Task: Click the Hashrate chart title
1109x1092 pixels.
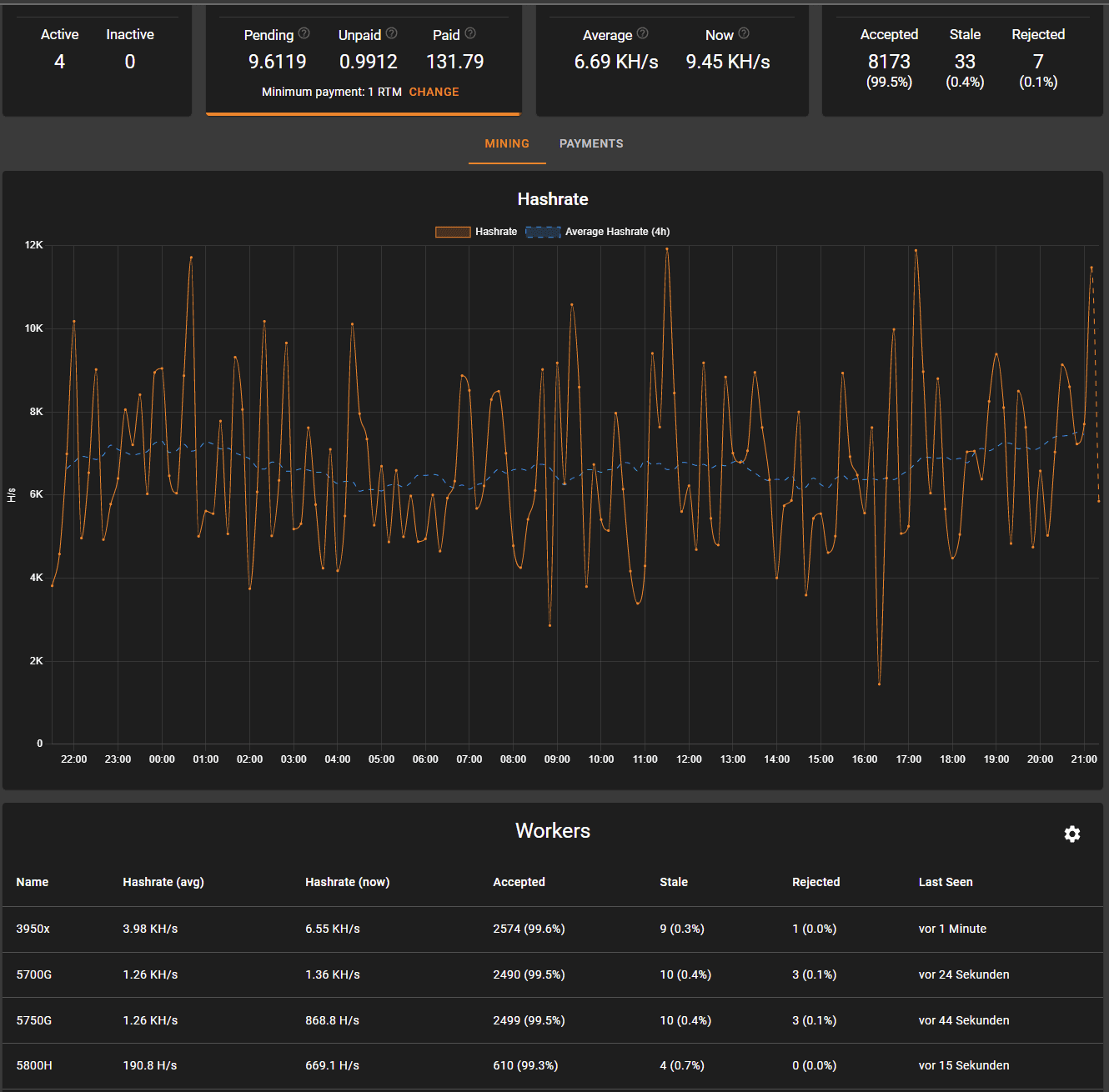Action: coord(553,199)
